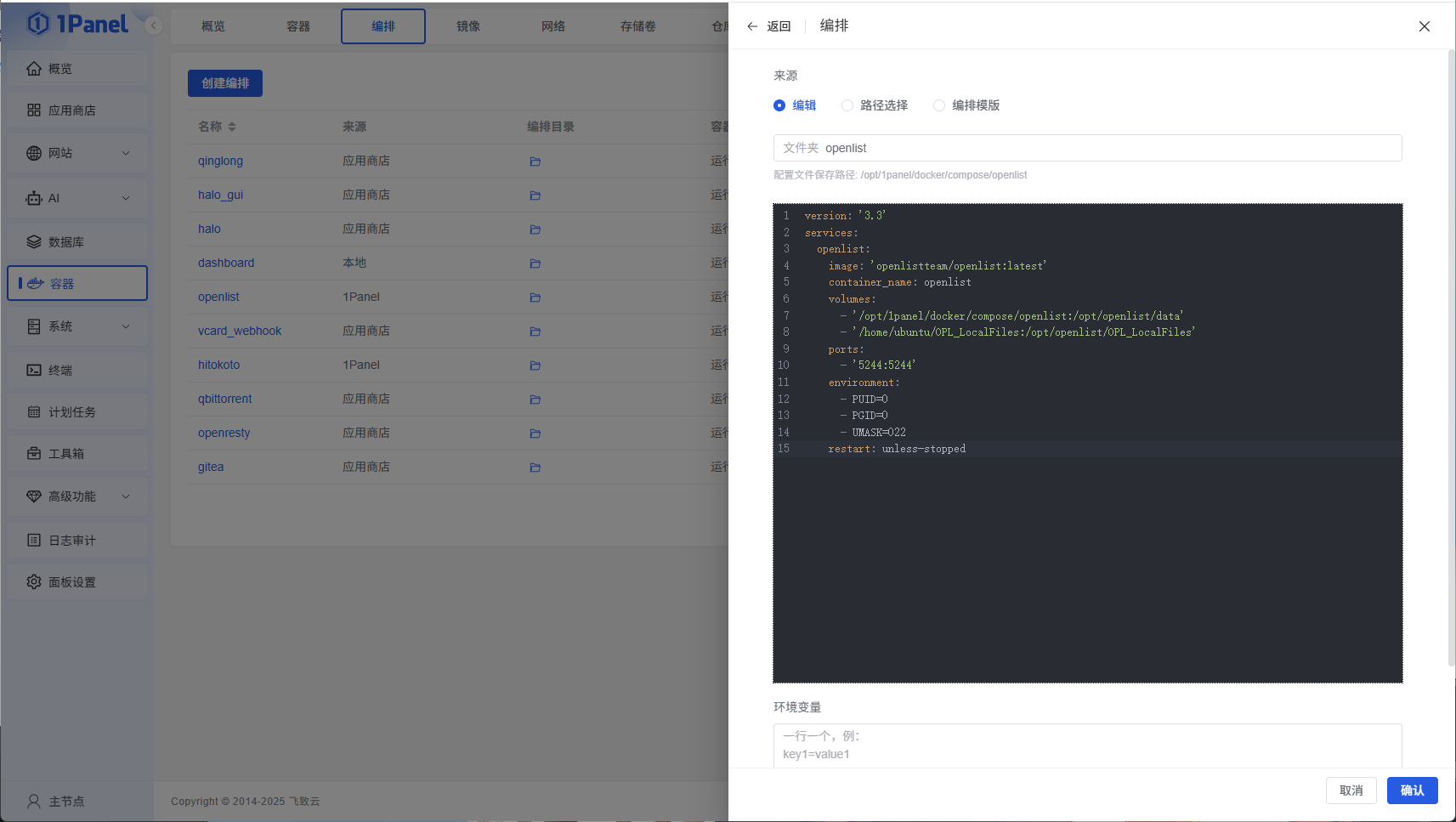Screen dimensions: 1456x822
Task: Open the compose folder icon for gitea
Action: (535, 468)
